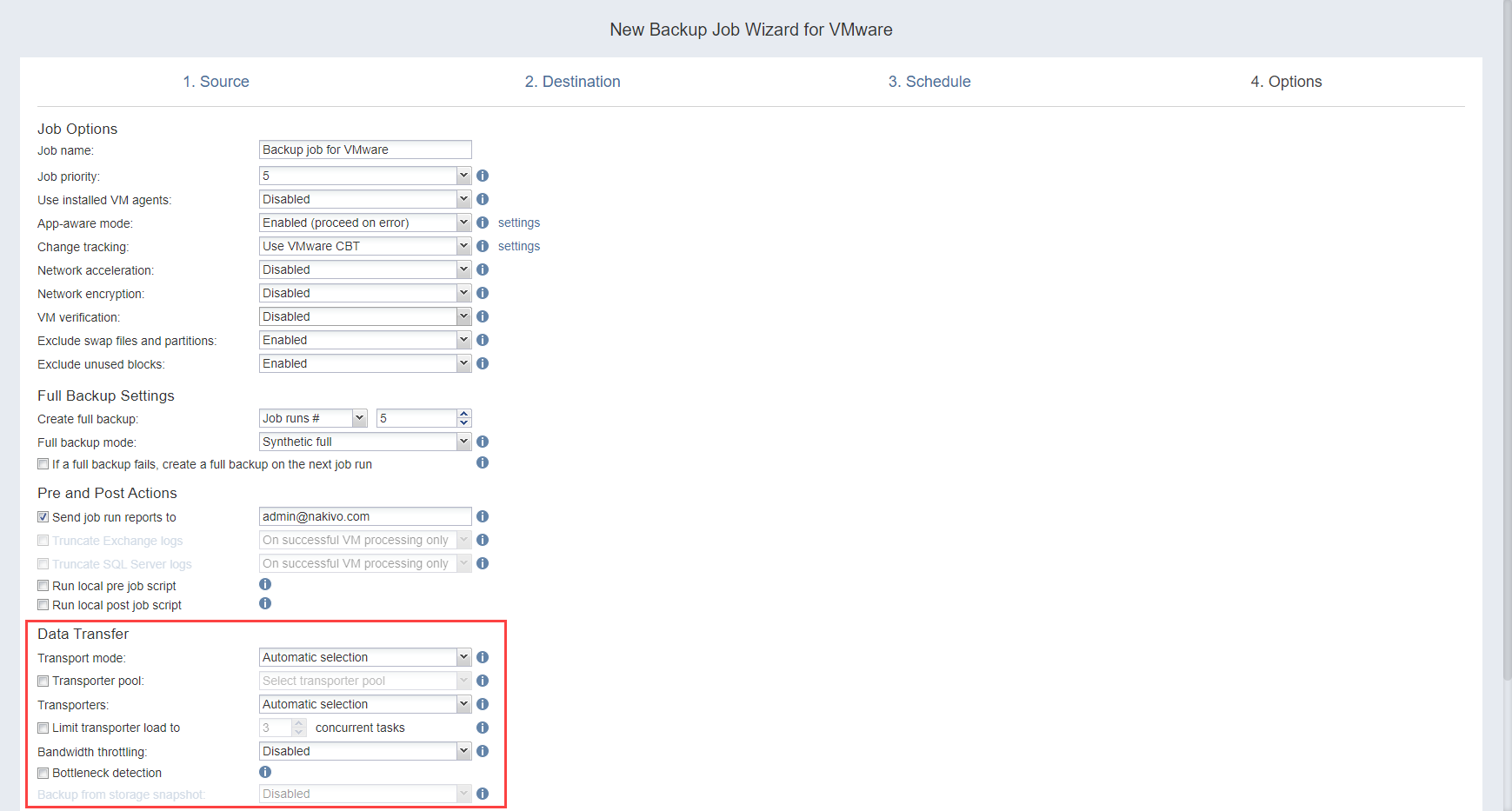Open Use installed VM agents dropdown
Screen dimensions: 1512x811
click(x=365, y=199)
